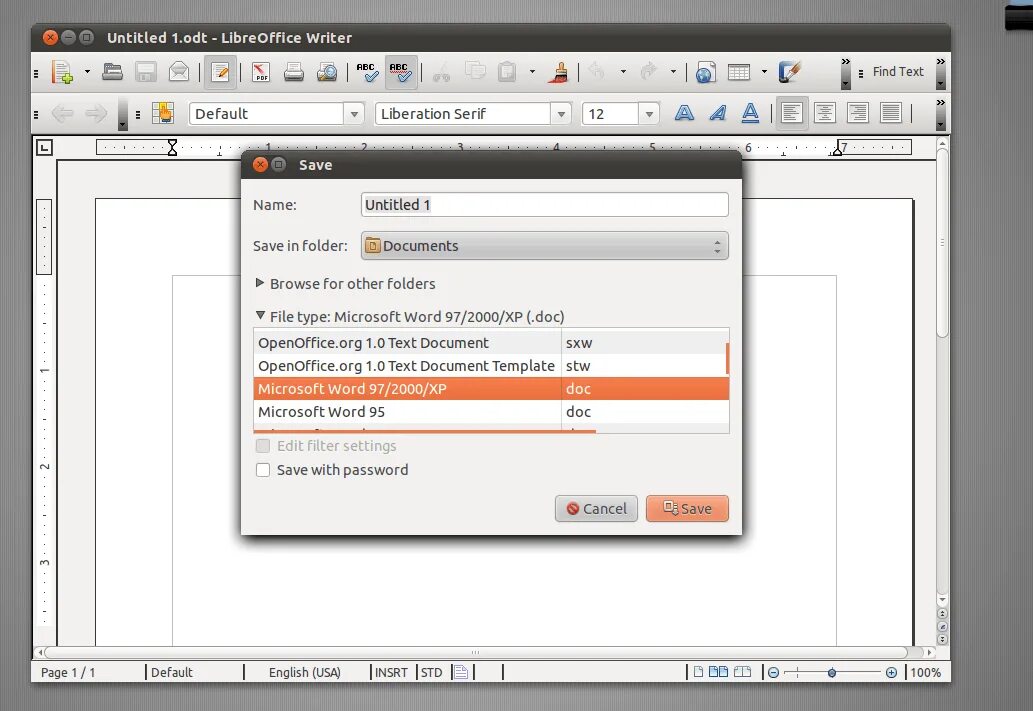Open the Redo history dropdown arrow
The width and height of the screenshot is (1033, 711).
pyautogui.click(x=673, y=72)
